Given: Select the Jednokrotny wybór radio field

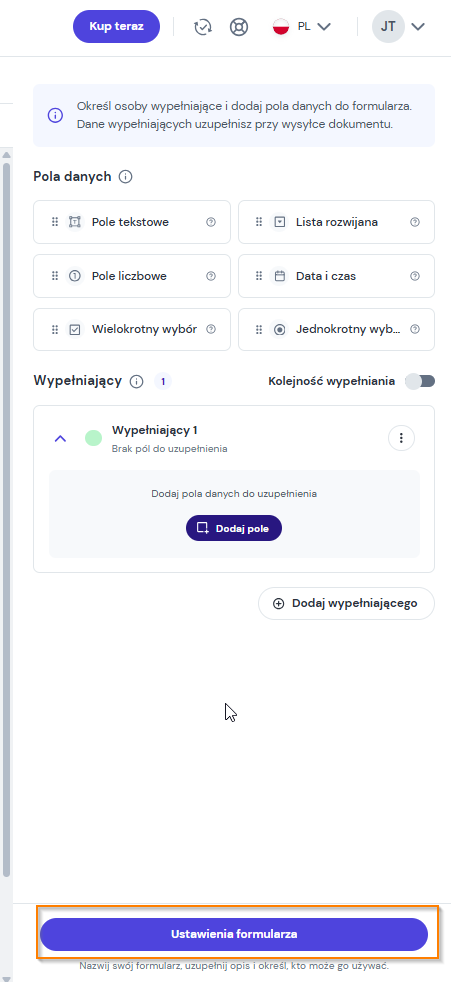Looking at the screenshot, I should [x=336, y=329].
